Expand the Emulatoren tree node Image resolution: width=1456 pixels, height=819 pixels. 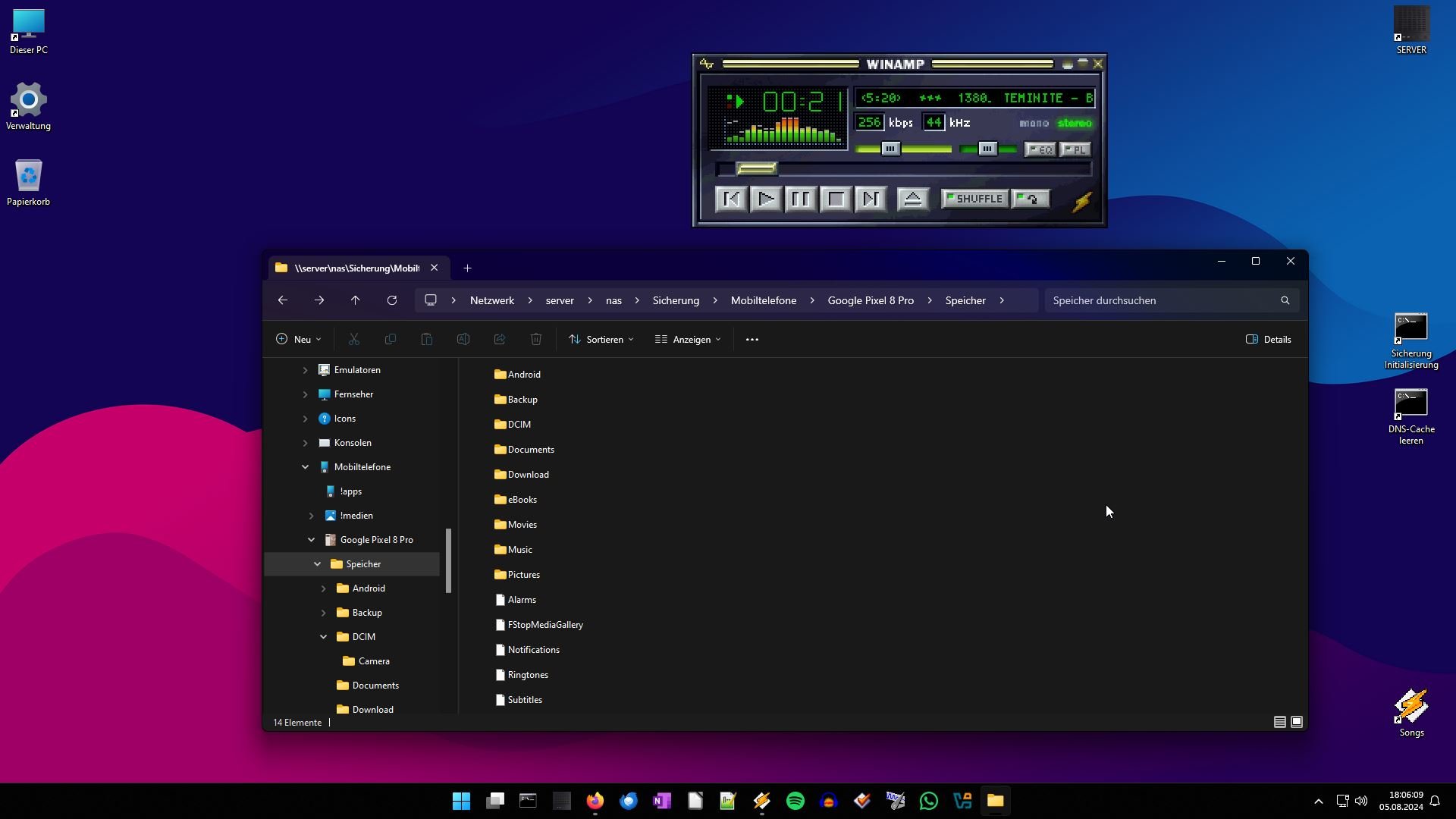coord(305,370)
